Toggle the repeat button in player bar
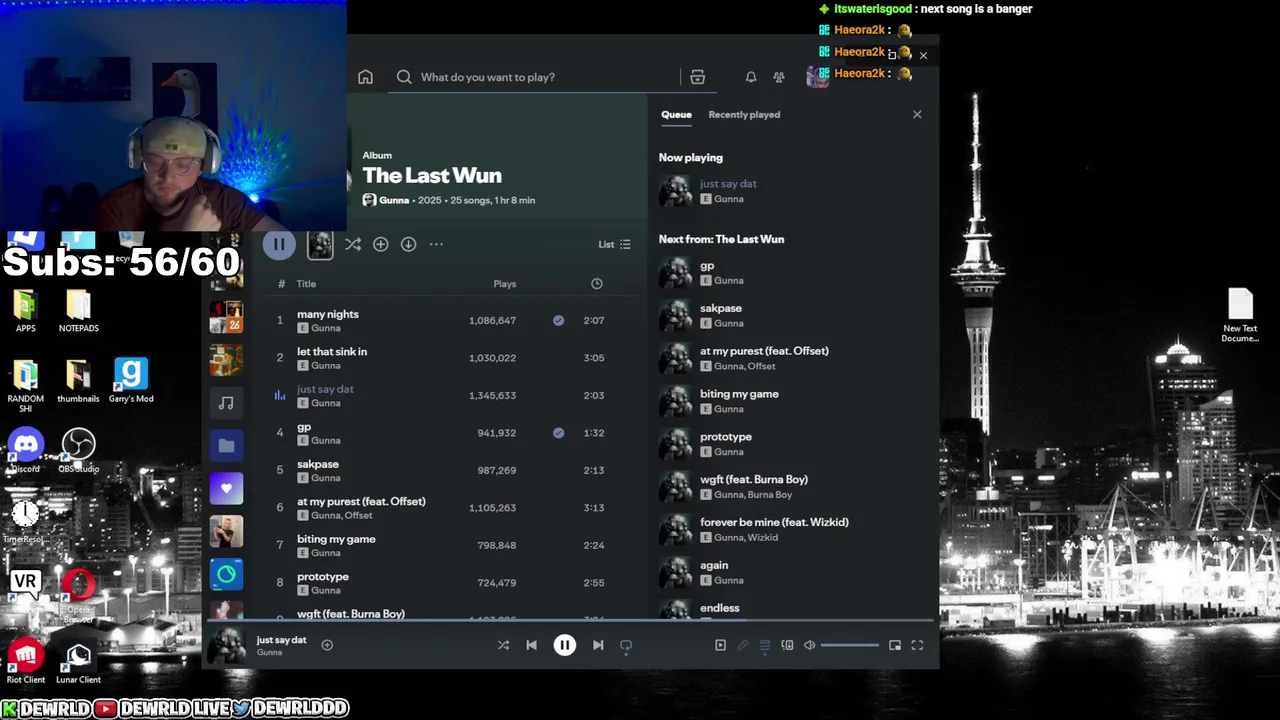Viewport: 1280px width, 720px height. click(x=626, y=645)
